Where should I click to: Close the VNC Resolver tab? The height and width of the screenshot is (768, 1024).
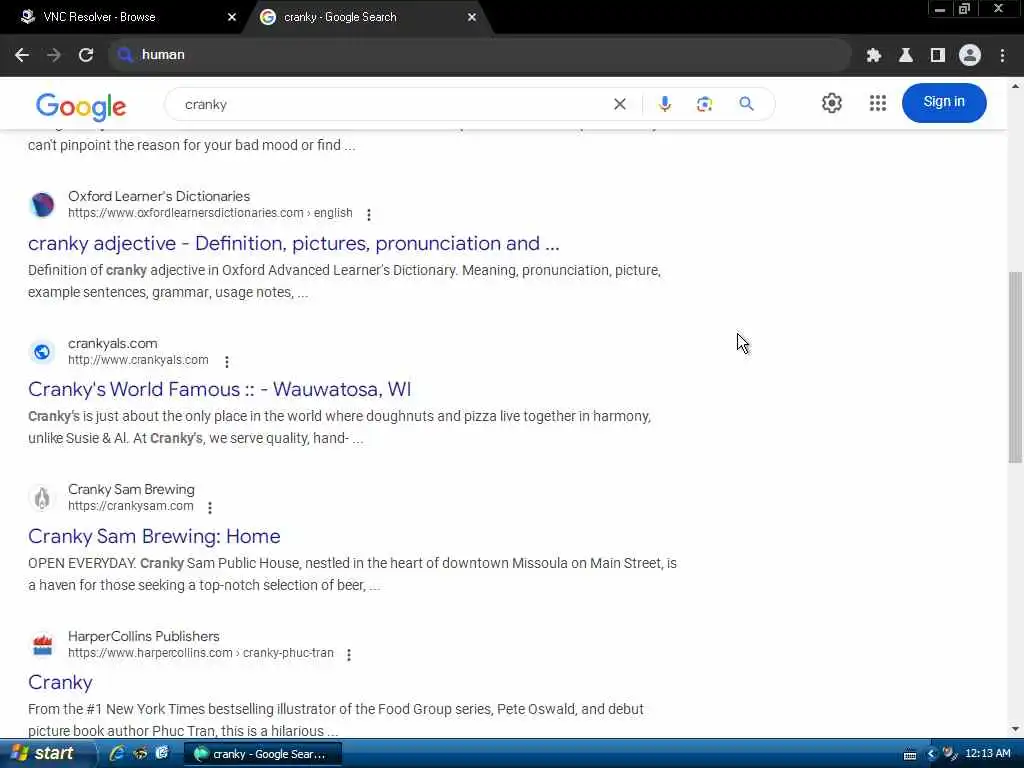(232, 17)
